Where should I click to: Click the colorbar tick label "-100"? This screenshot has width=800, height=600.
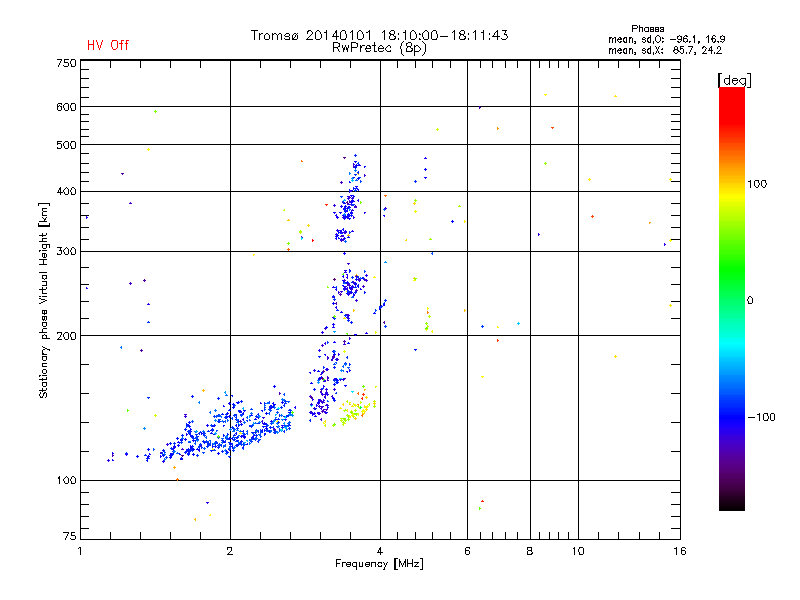click(762, 417)
